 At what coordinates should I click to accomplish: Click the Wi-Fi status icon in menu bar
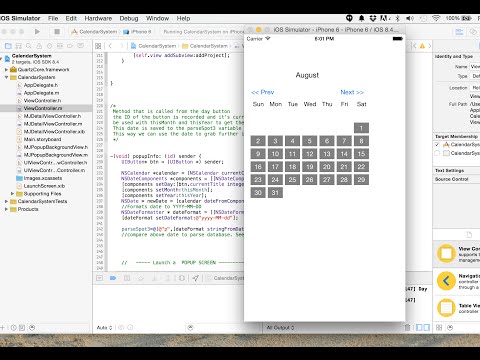coord(436,18)
